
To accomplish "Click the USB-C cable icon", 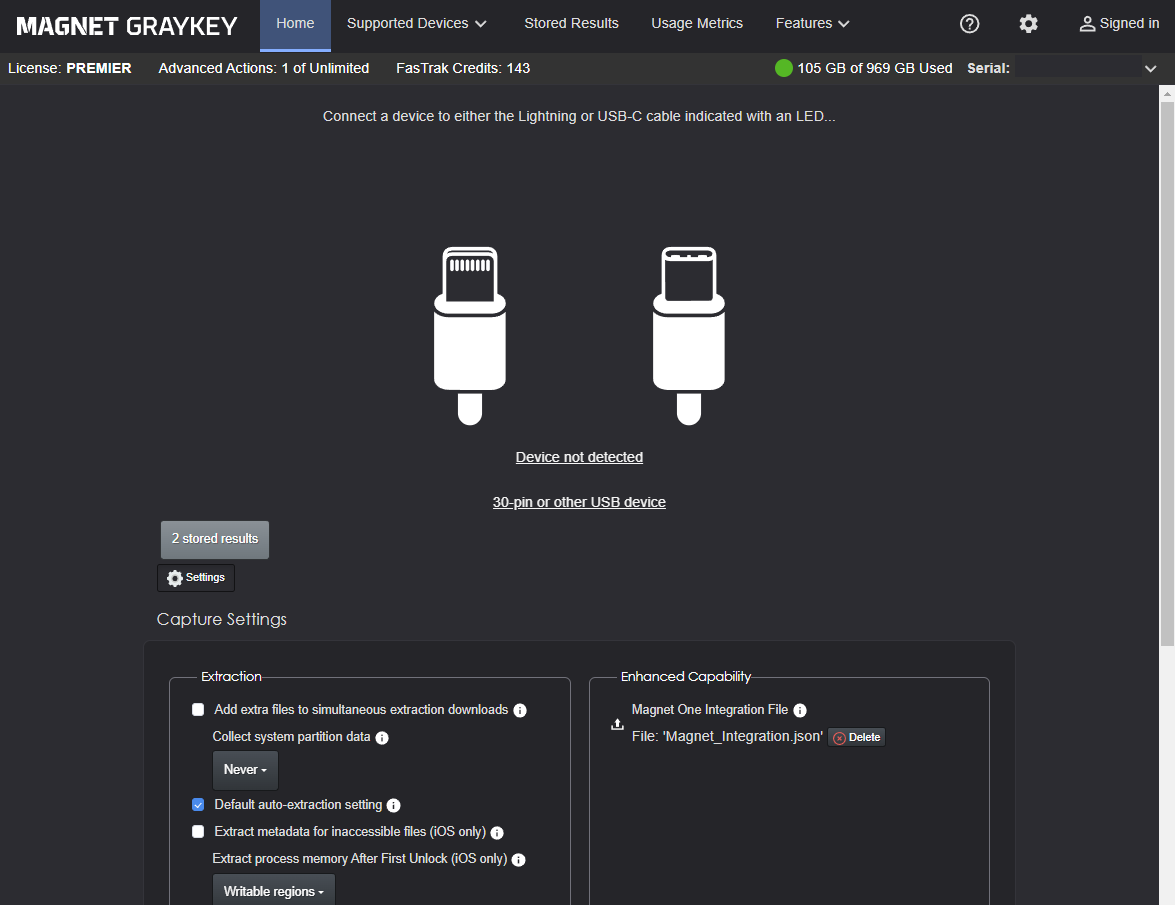I will pos(689,336).
